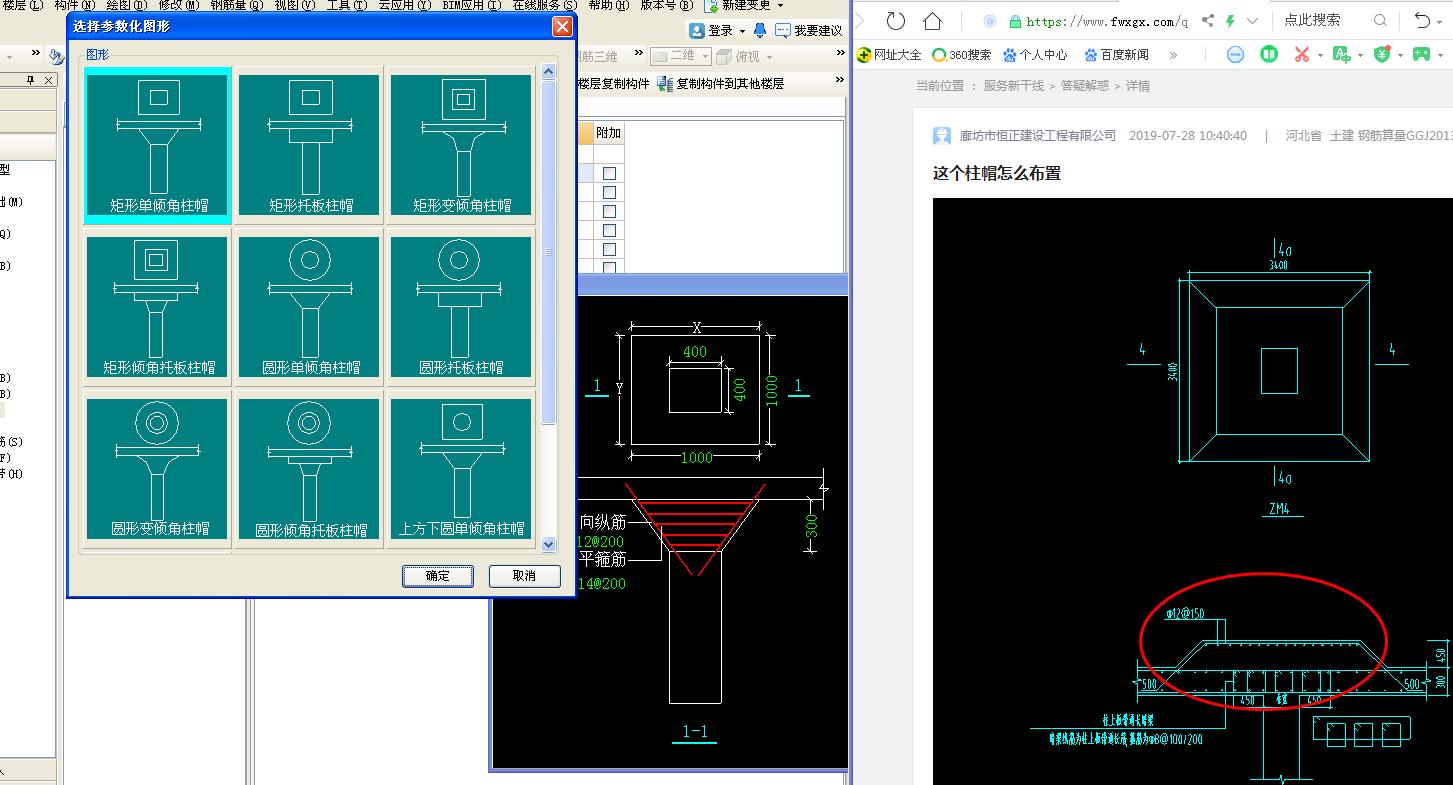The image size is (1453, 785).
Task: Tick the fourth 附加 column checkbox
Action: [x=609, y=231]
